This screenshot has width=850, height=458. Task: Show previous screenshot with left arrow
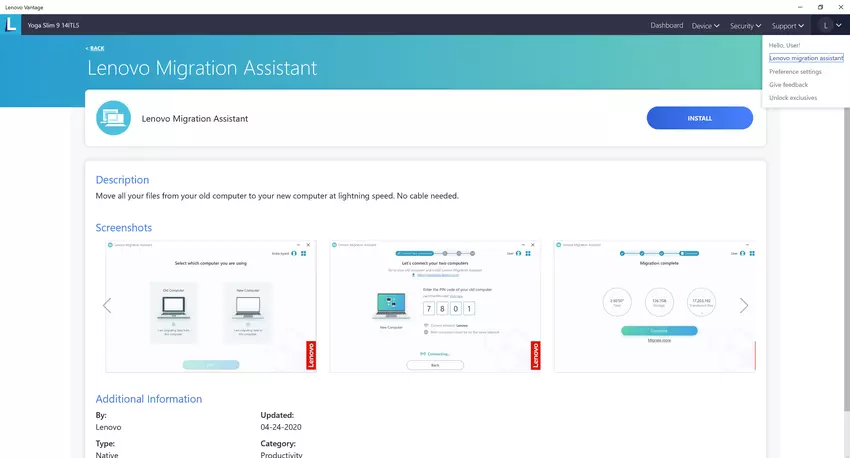point(107,306)
